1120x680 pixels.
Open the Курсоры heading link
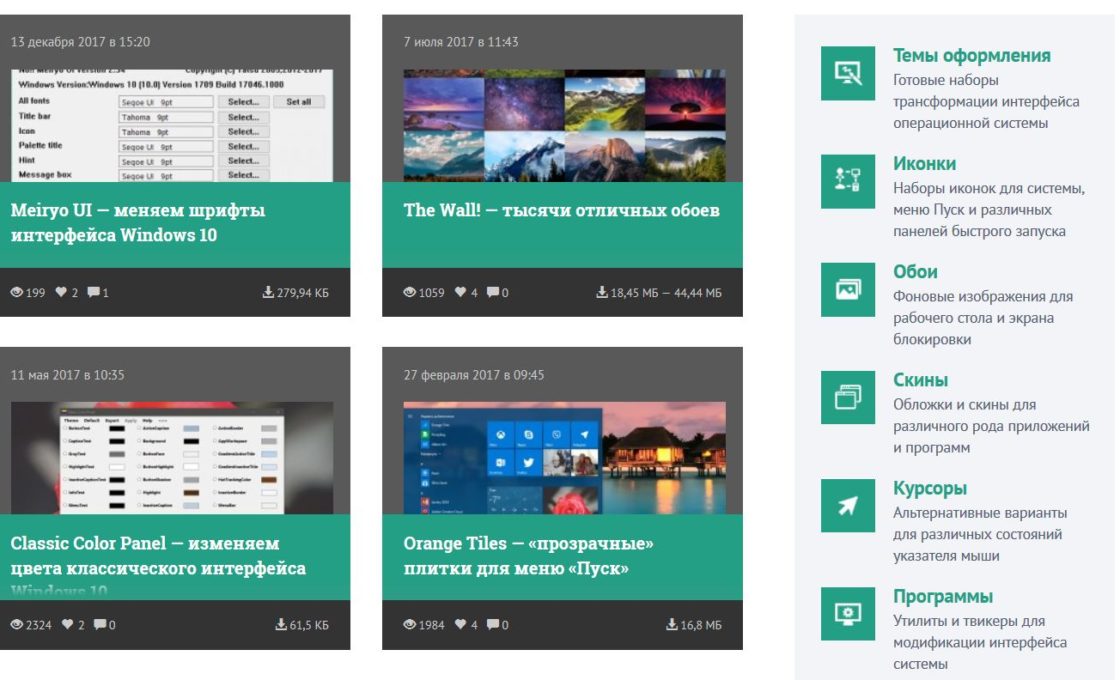[x=930, y=489]
